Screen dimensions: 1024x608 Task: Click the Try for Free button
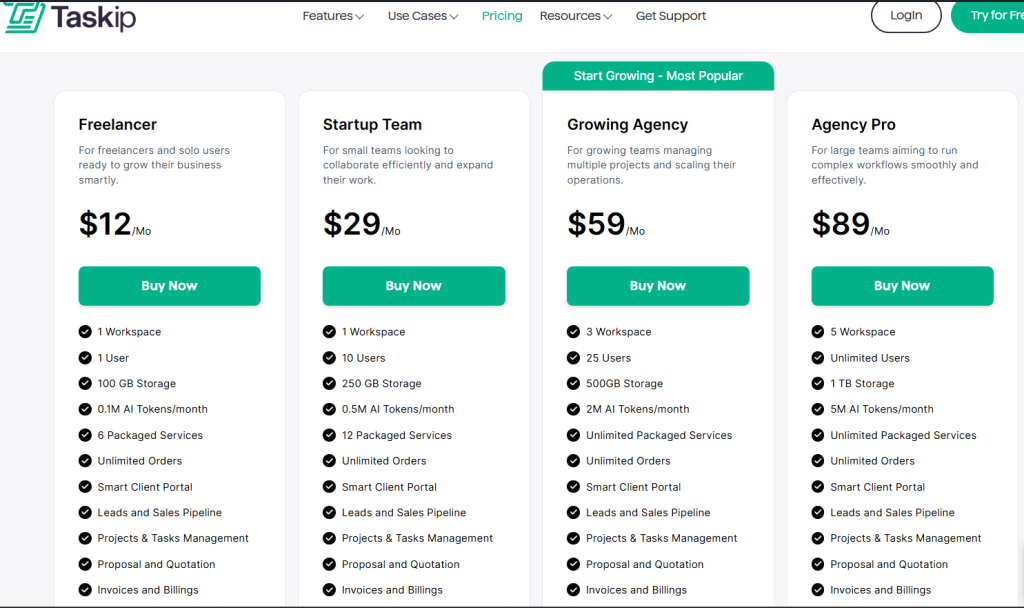pos(1000,16)
